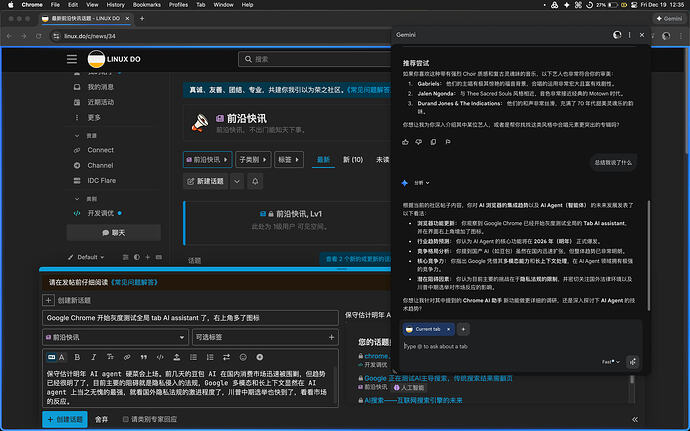Open the emoji picker in composer

243,357
